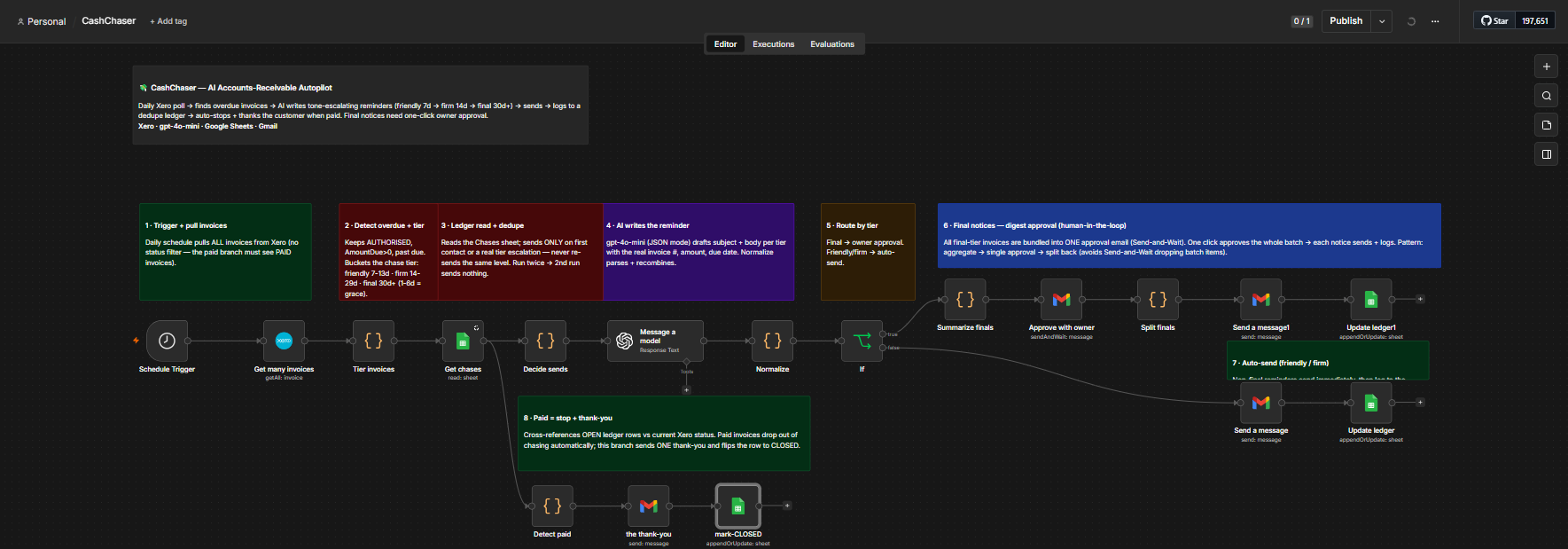Add a sticky note via page icon
The width and height of the screenshot is (1568, 549).
(1546, 125)
